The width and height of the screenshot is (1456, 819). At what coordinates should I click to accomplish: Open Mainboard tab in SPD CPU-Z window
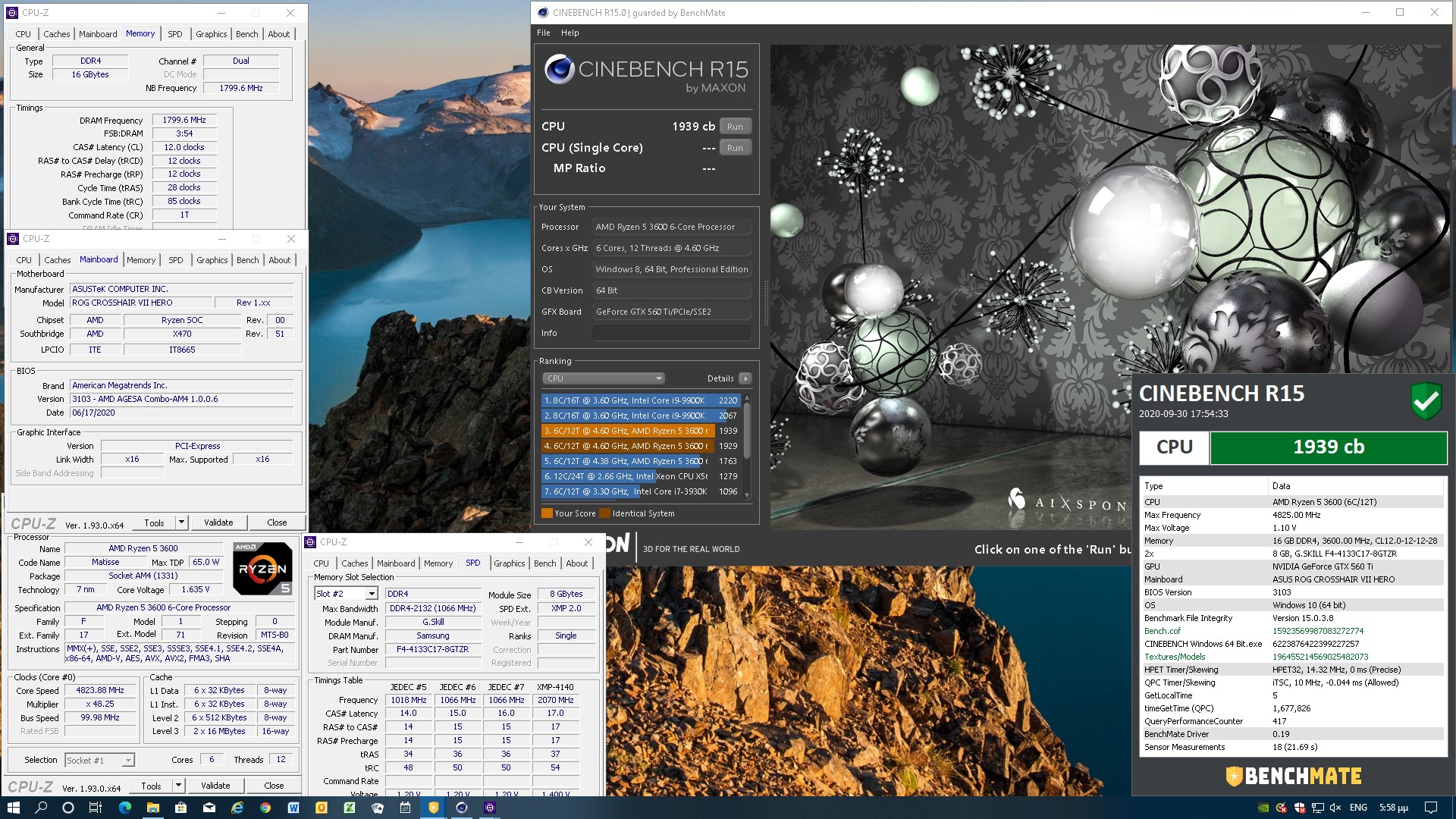tap(396, 563)
